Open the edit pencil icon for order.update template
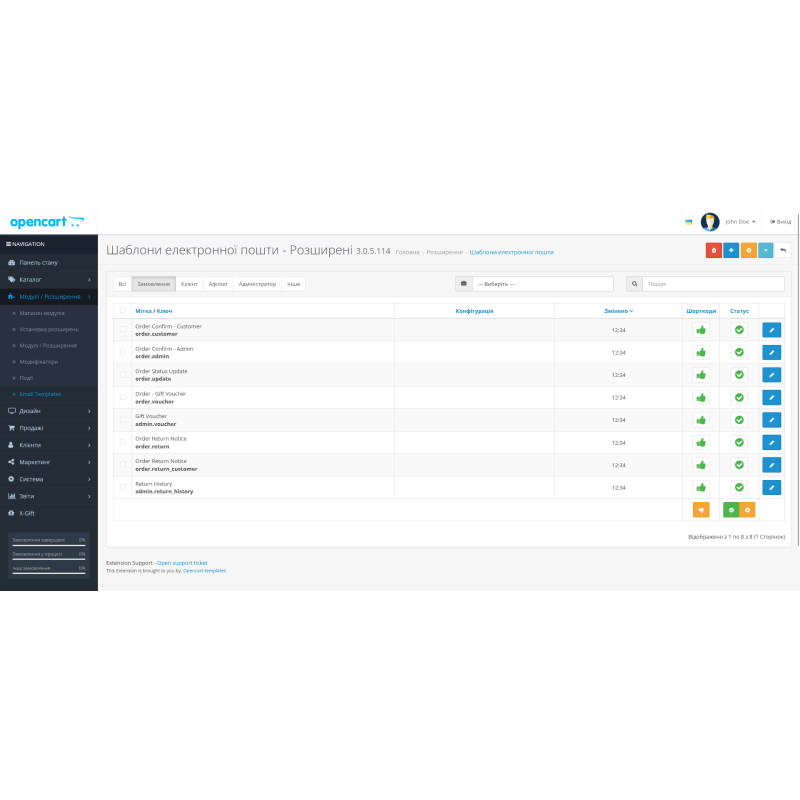Viewport: 800px width, 800px height. (x=771, y=374)
